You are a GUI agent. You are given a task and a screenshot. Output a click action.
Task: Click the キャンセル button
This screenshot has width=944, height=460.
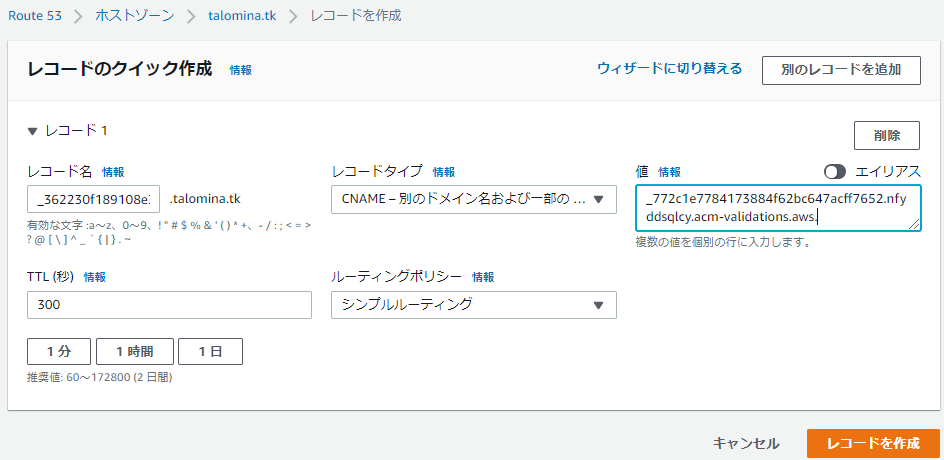[747, 444]
